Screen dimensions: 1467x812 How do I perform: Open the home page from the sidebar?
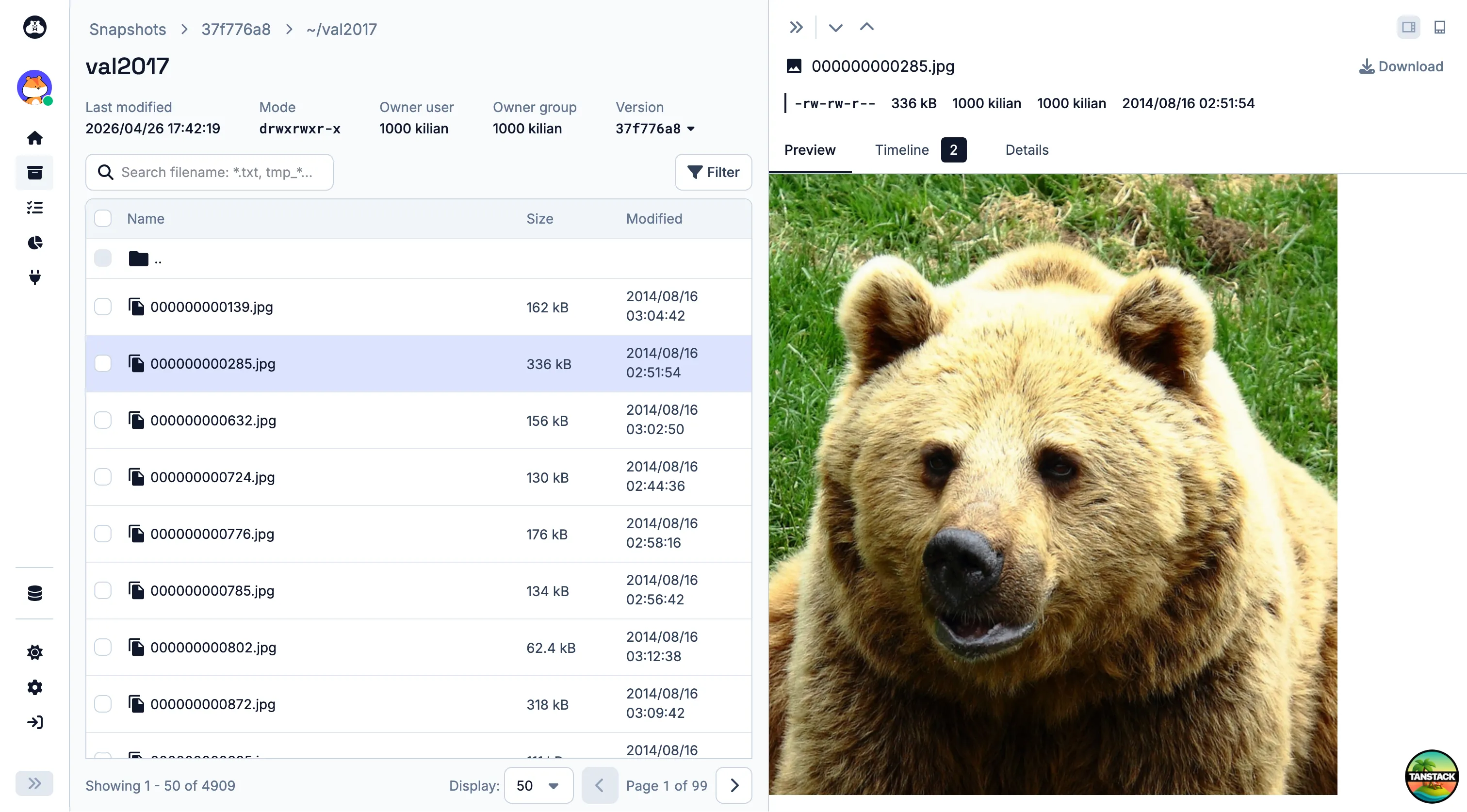tap(35, 138)
